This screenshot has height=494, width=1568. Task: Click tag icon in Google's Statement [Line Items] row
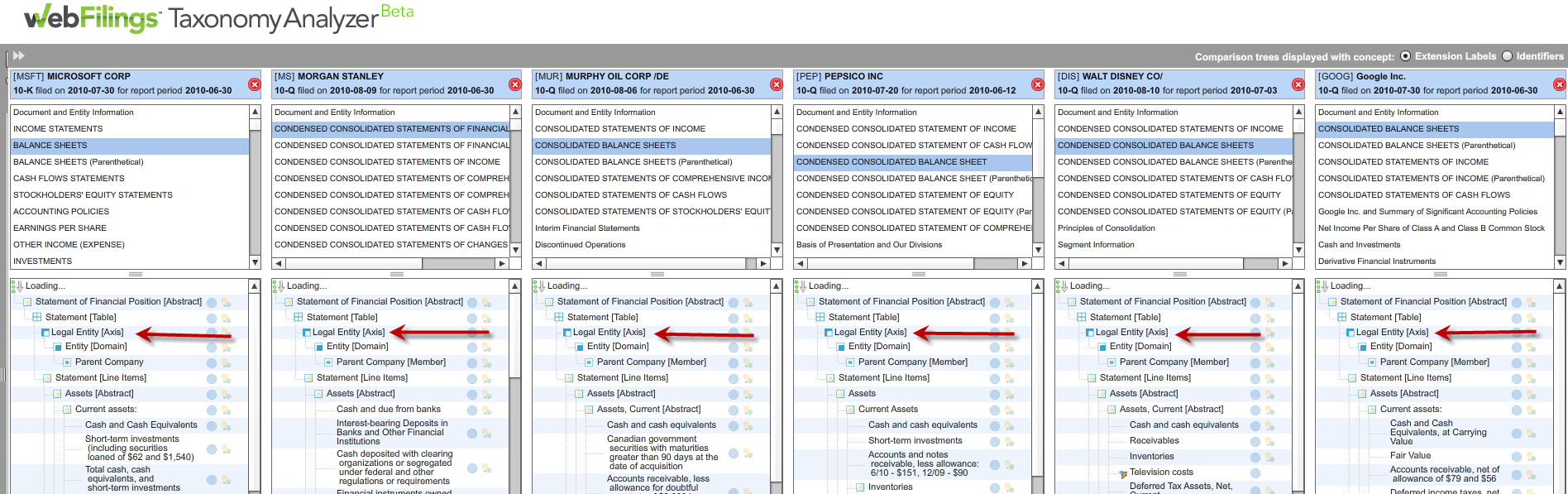point(1531,379)
